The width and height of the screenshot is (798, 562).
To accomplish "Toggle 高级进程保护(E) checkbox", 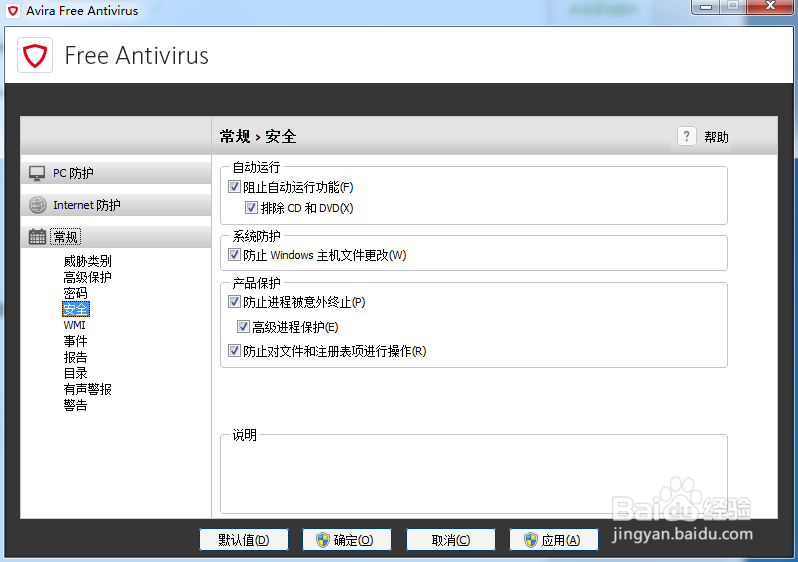I will pos(243,327).
